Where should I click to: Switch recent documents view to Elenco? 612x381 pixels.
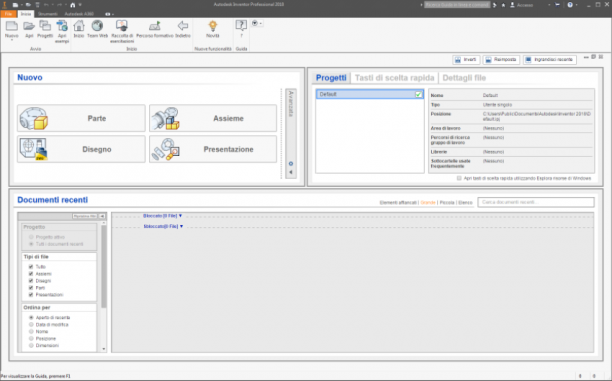pos(465,203)
